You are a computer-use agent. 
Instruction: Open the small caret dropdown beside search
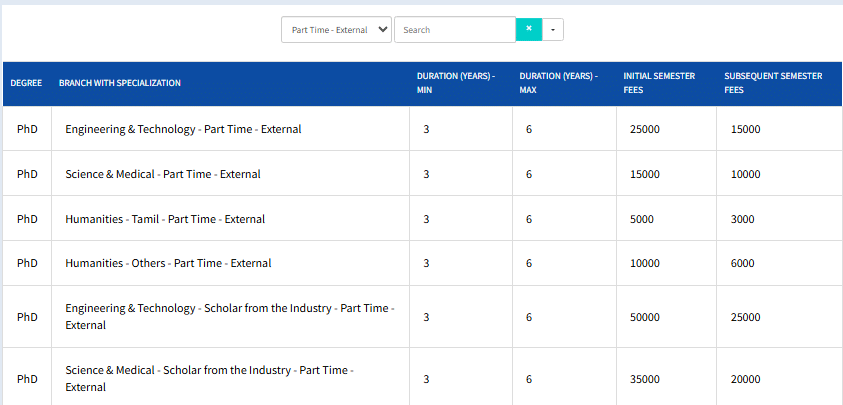coord(553,30)
